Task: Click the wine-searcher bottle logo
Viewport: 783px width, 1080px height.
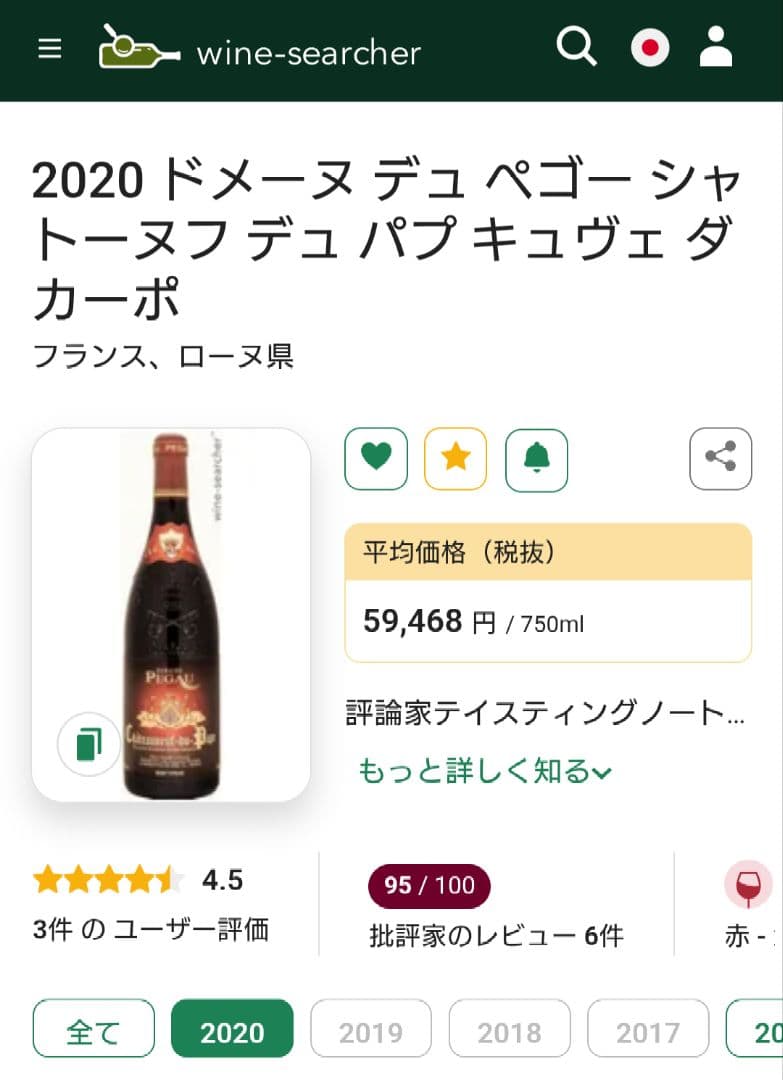Action: tap(136, 46)
